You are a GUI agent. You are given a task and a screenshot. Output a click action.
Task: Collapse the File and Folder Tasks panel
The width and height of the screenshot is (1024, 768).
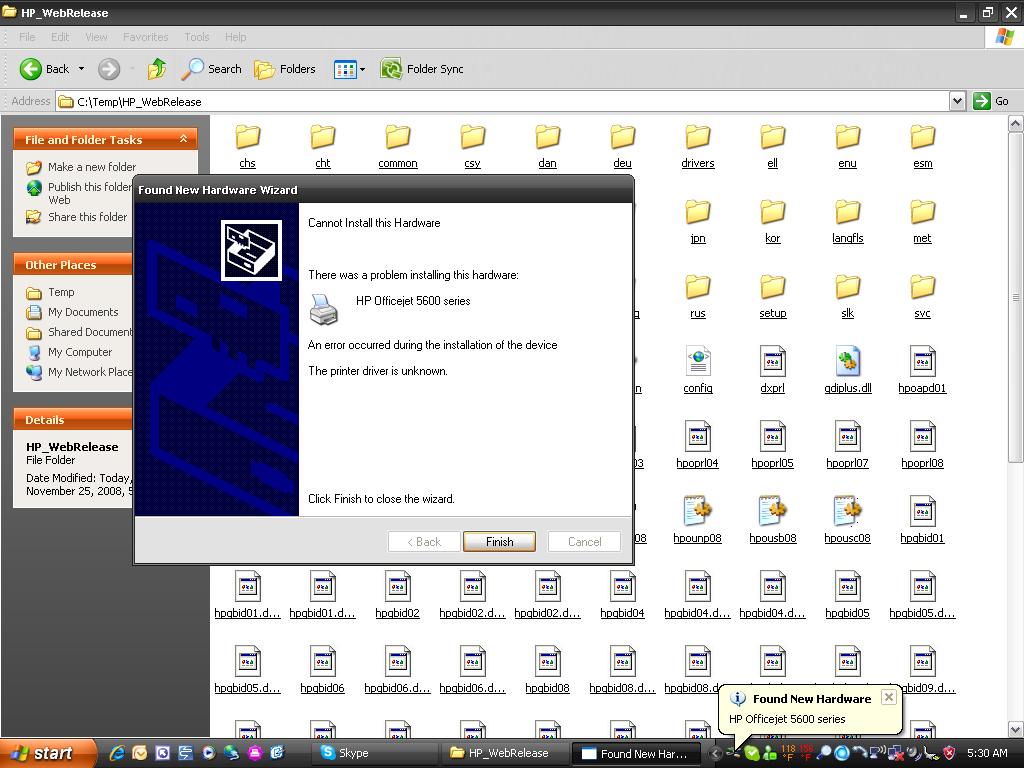click(183, 139)
